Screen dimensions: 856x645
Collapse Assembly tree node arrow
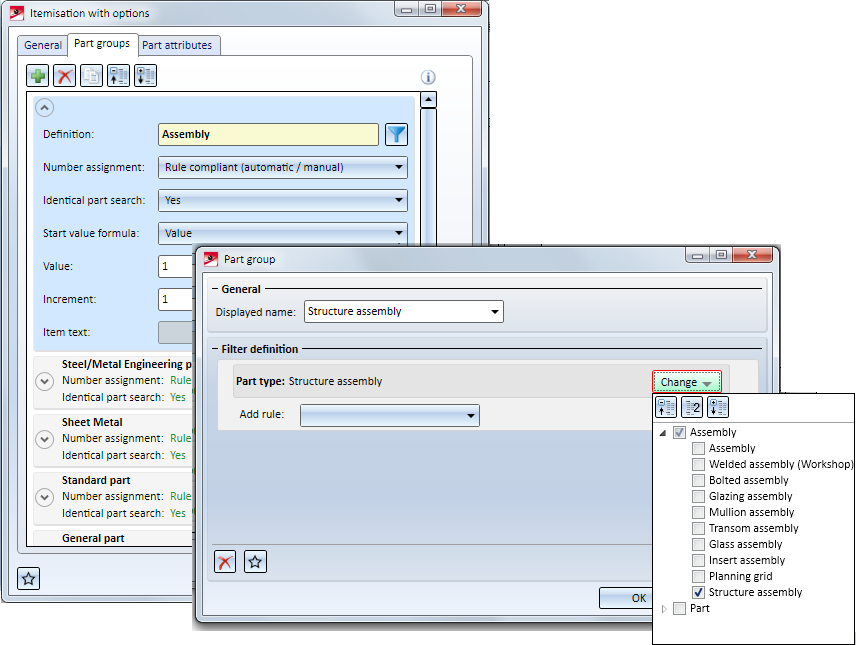663,433
